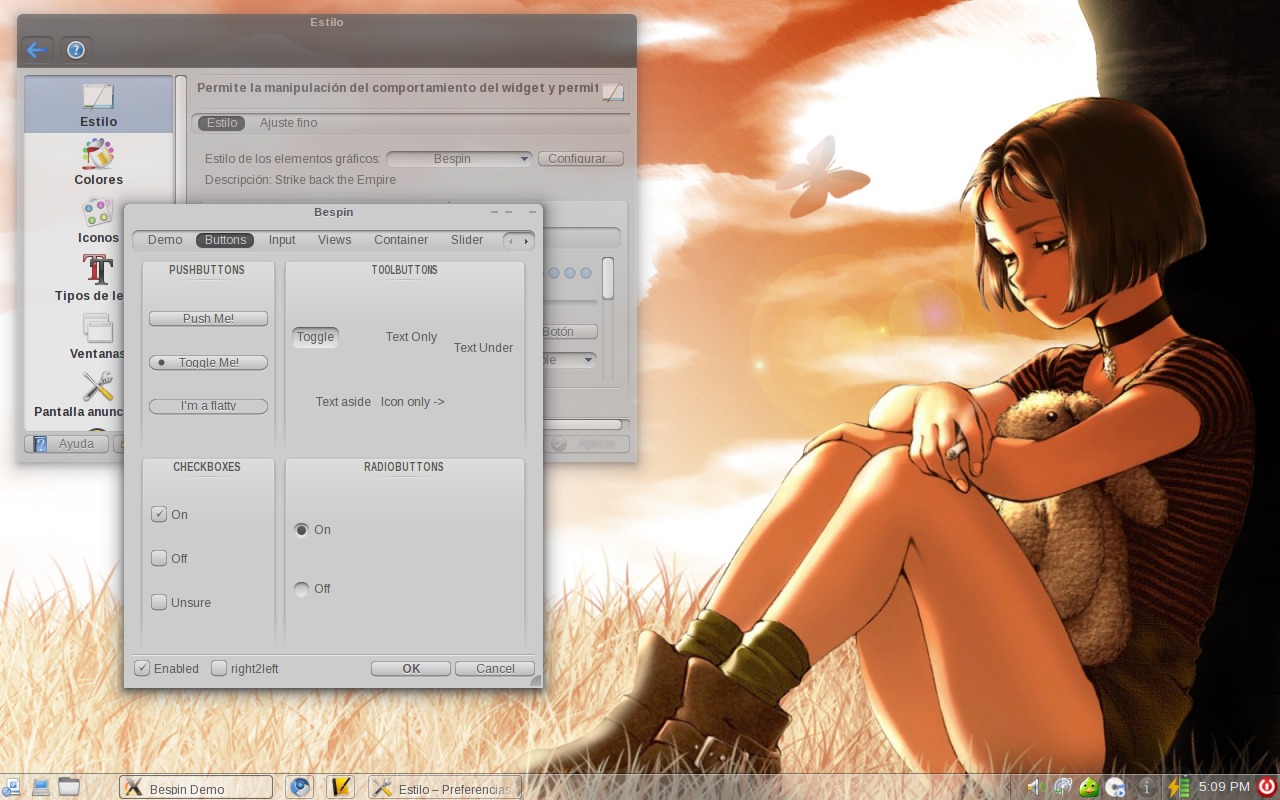Open the Bespin widget style dropdown
The width and height of the screenshot is (1280, 800).
[x=459, y=158]
